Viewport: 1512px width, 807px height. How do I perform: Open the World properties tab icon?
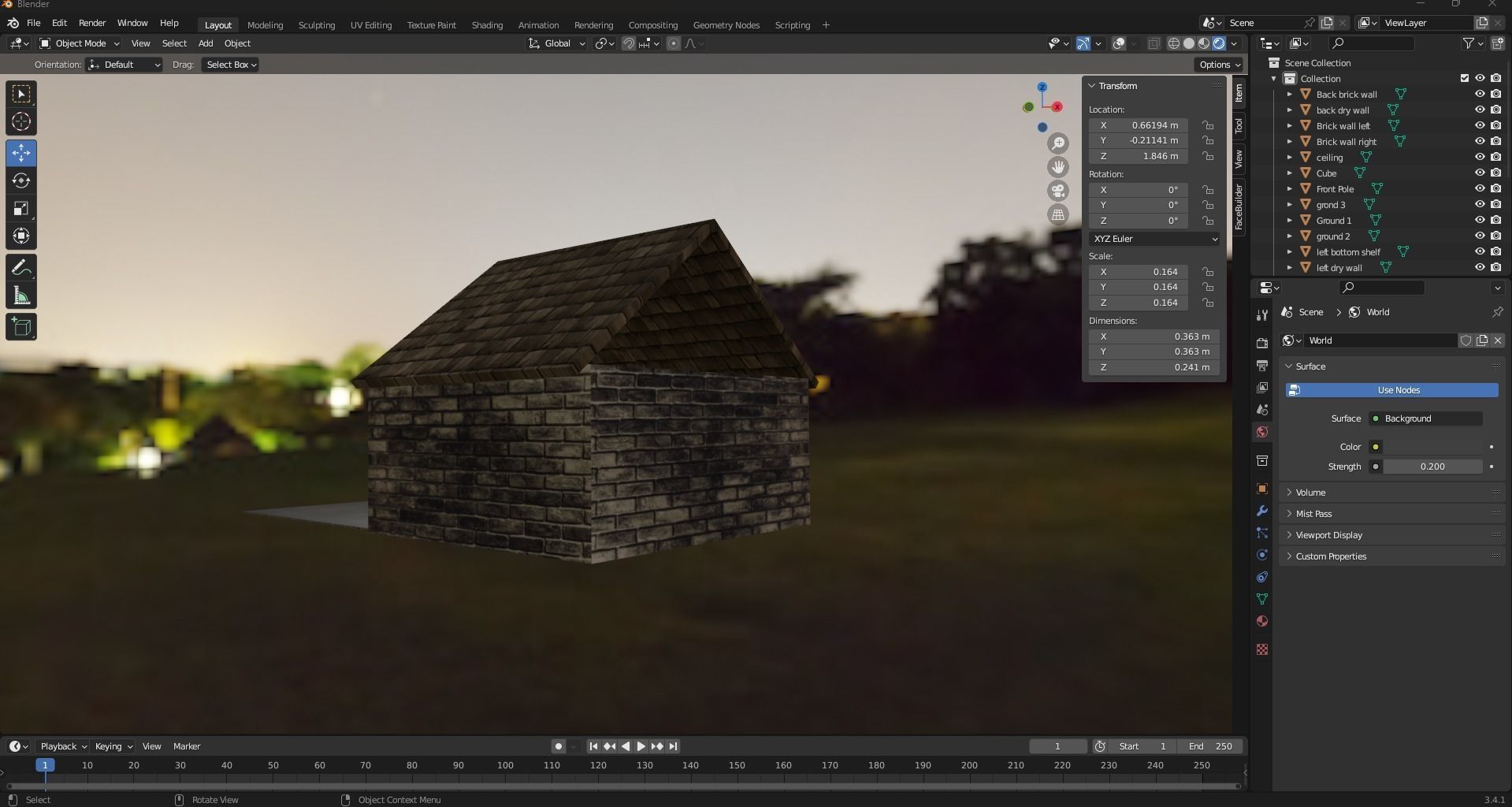pos(1262,432)
